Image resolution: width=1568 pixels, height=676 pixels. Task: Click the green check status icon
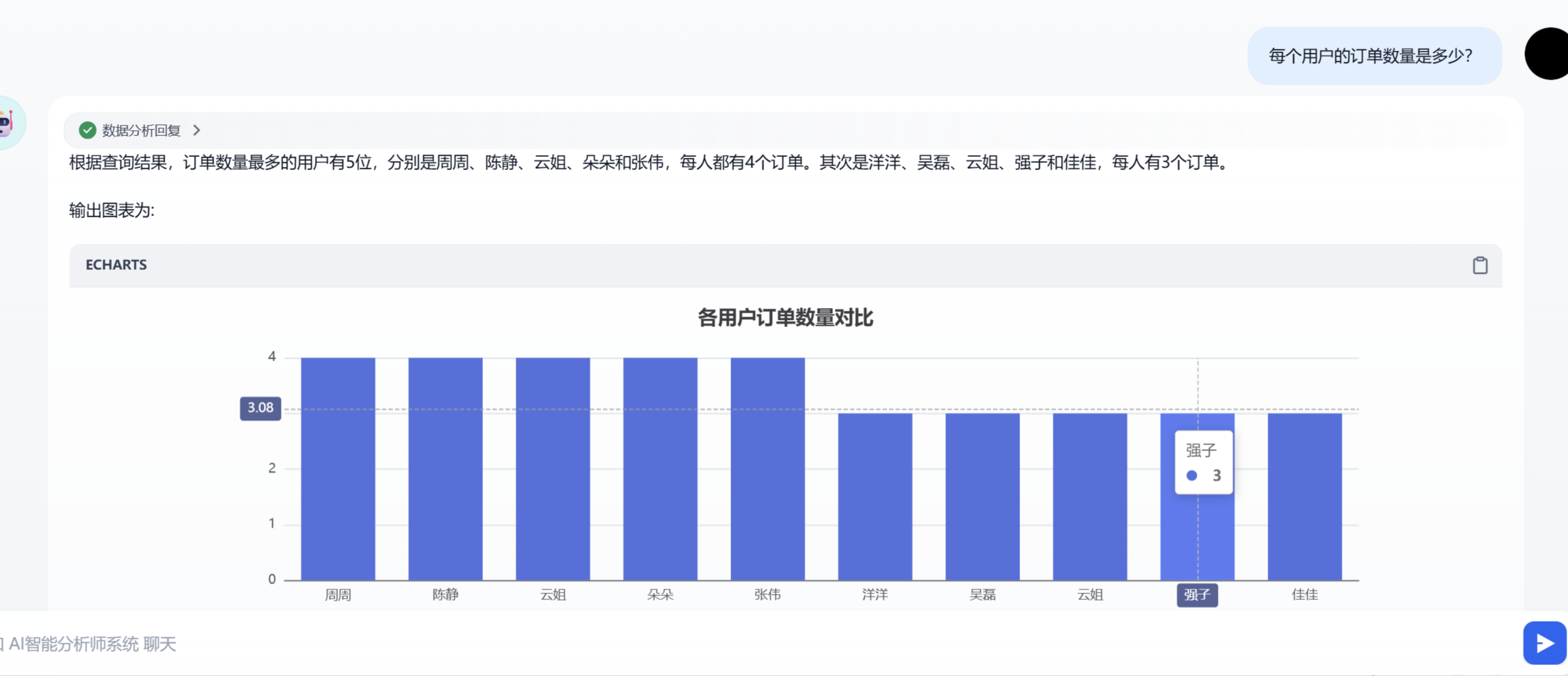(x=88, y=130)
